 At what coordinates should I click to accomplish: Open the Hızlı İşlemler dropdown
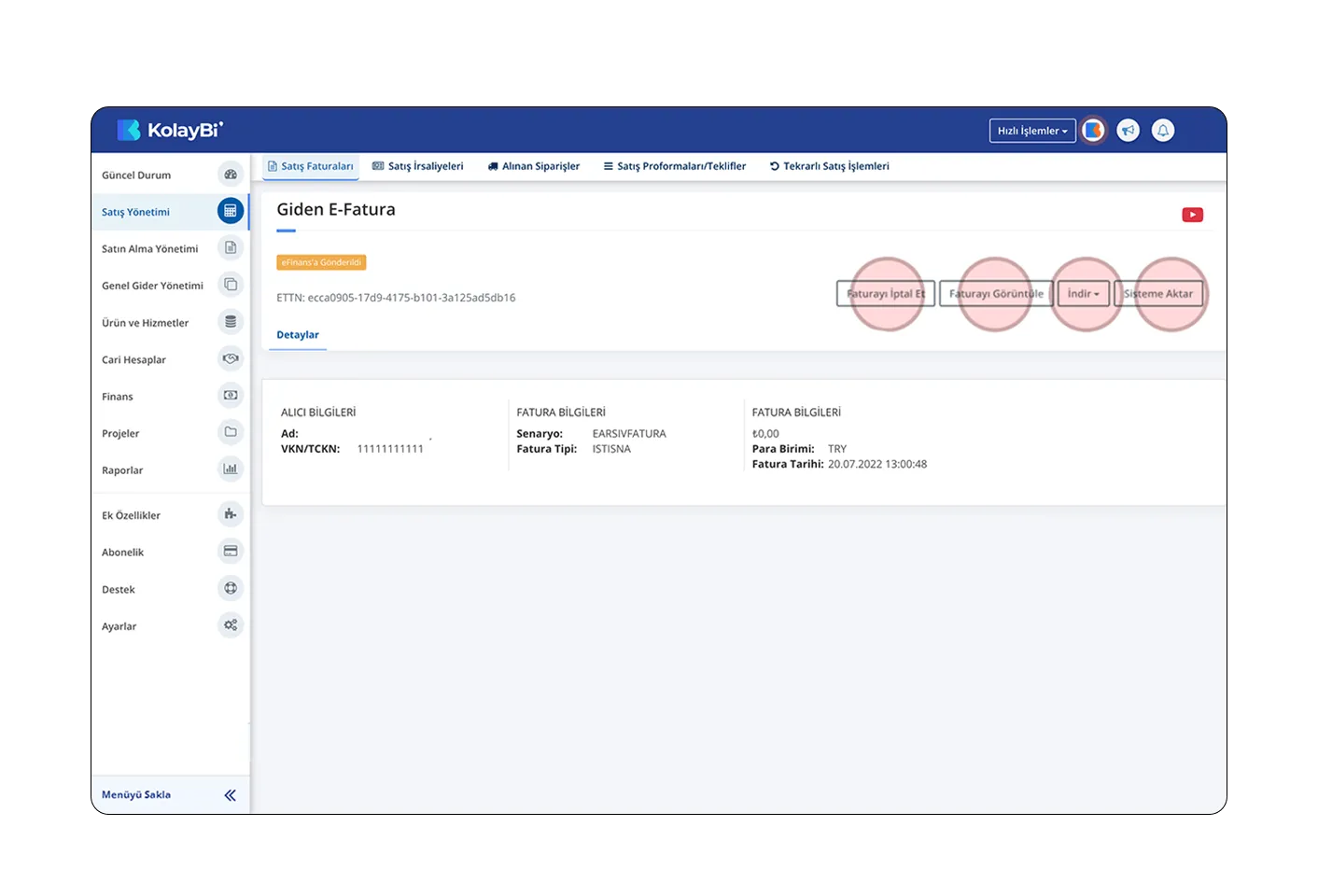coord(1032,131)
